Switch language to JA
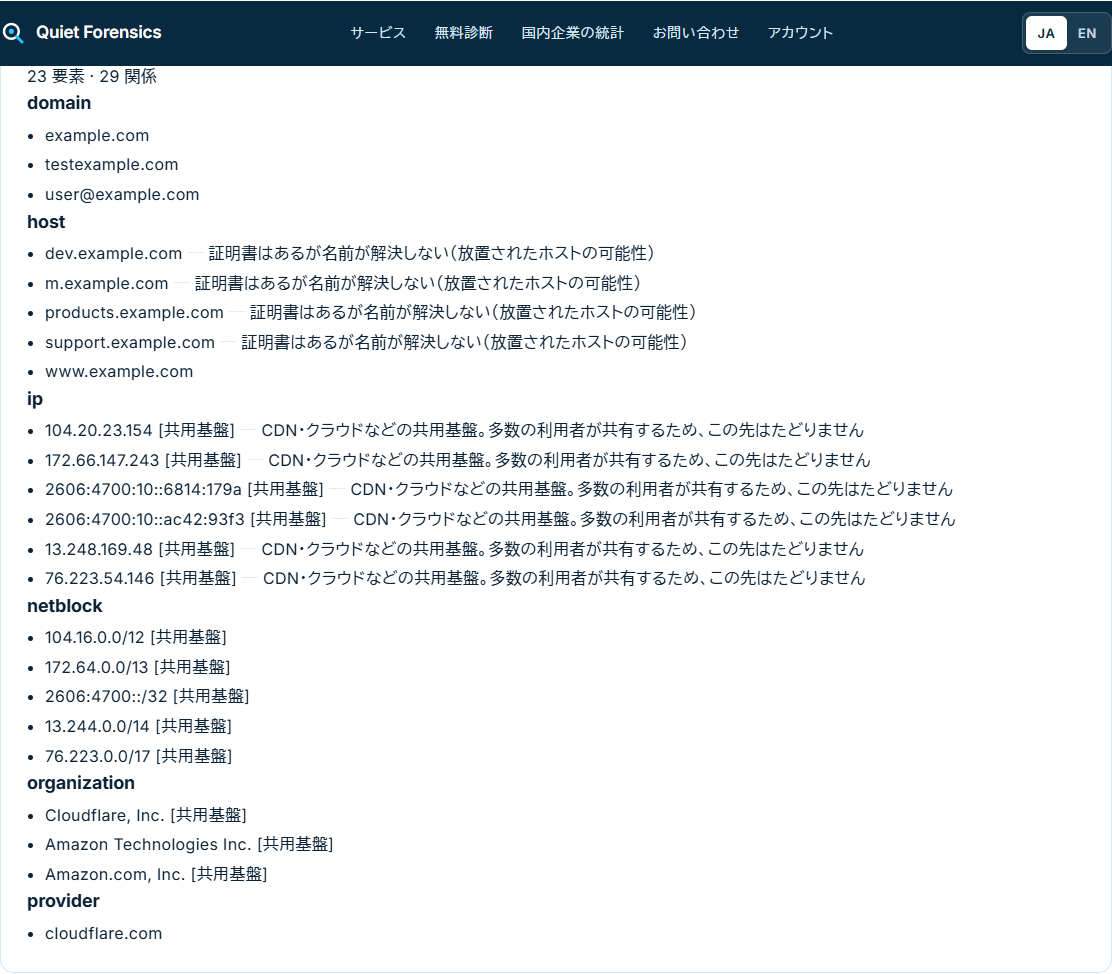This screenshot has width=1112, height=974. click(x=1046, y=33)
